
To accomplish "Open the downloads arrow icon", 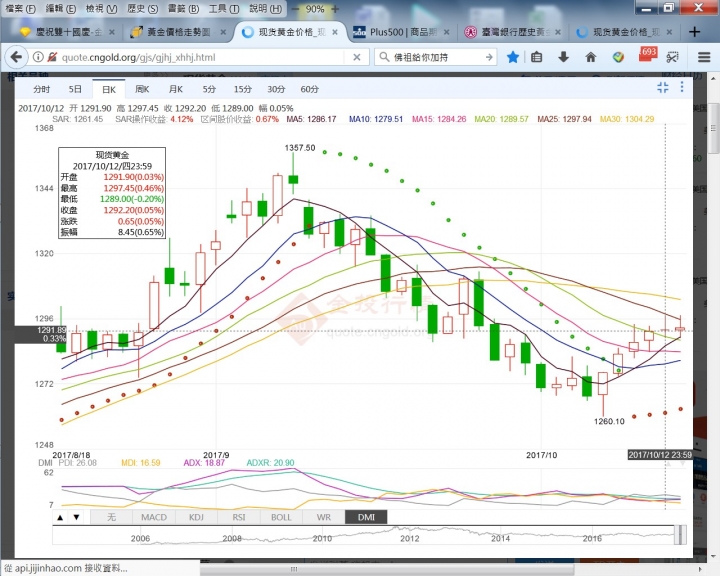I will (565, 57).
